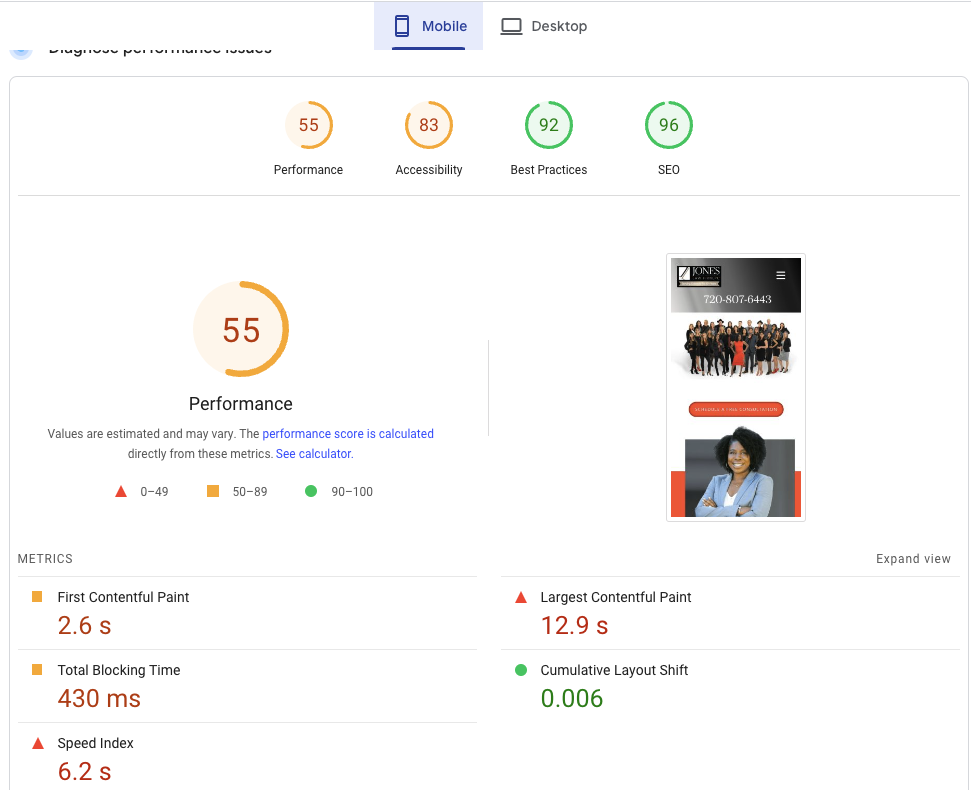Toggle Expand view for the metrics

913,559
